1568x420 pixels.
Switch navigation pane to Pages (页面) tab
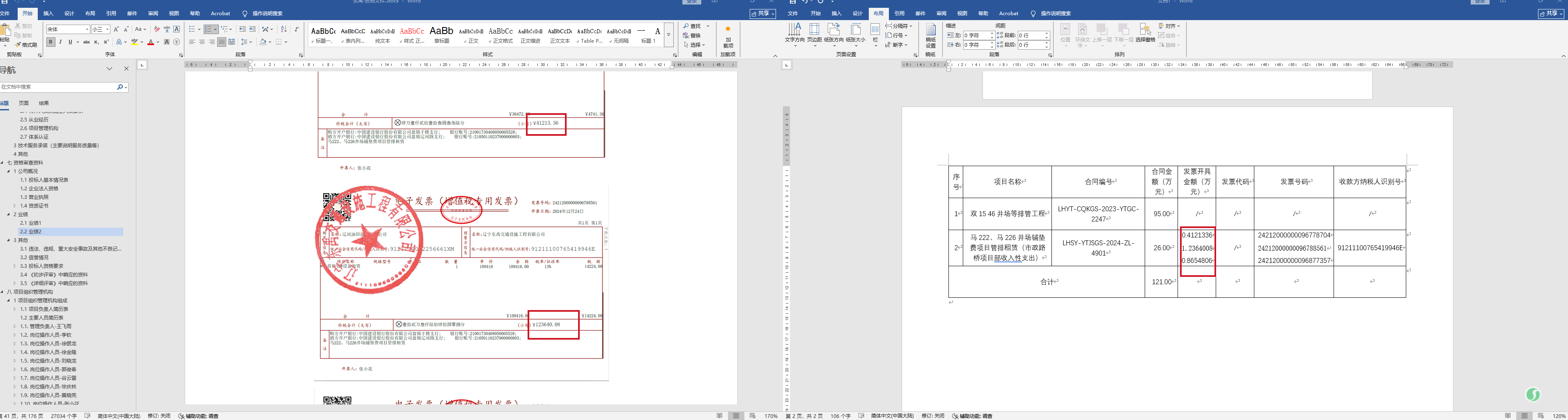click(24, 103)
